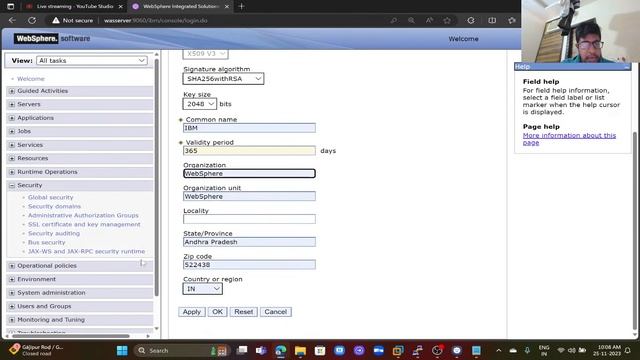Open the zoom magnifier icon in address bar
Image resolution: width=640 pixels, height=360 pixels.
[x=411, y=20]
